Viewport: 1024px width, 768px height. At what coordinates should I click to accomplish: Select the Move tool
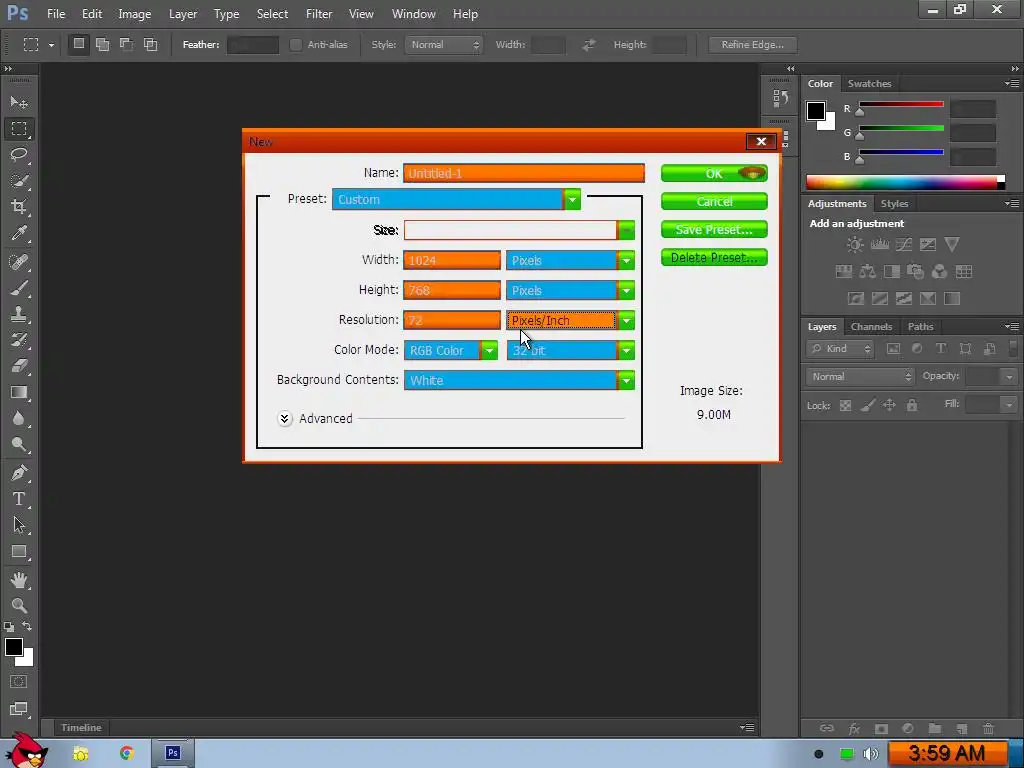coord(18,103)
